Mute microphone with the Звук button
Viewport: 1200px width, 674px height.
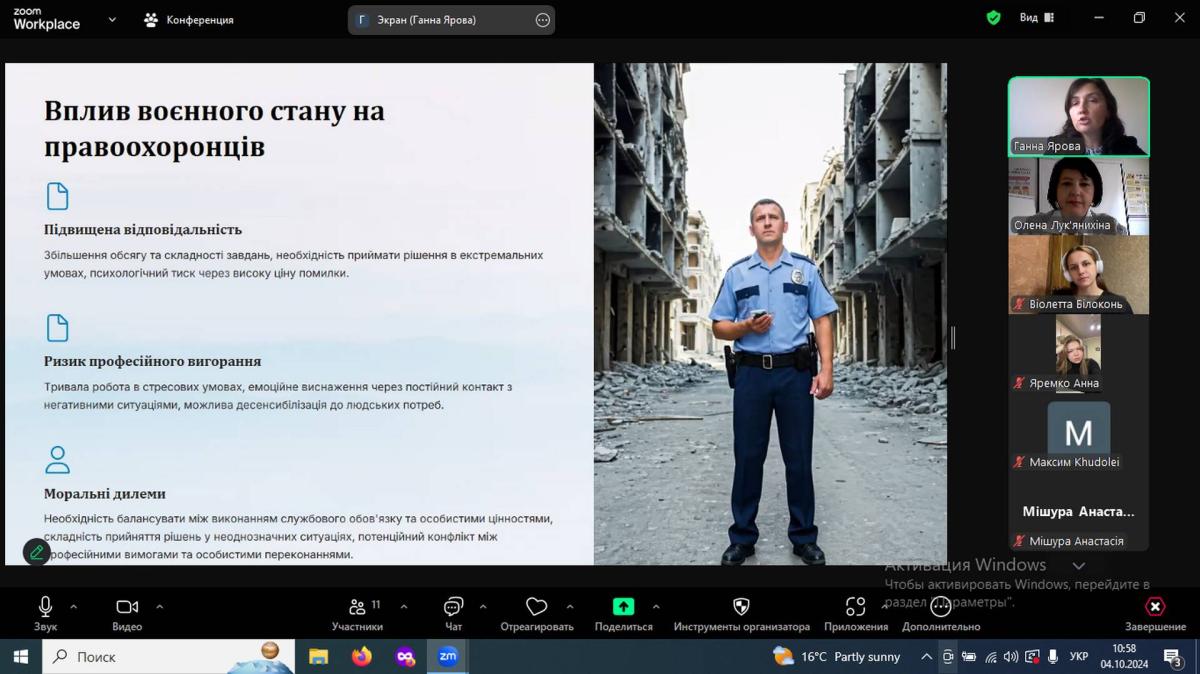tap(45, 613)
